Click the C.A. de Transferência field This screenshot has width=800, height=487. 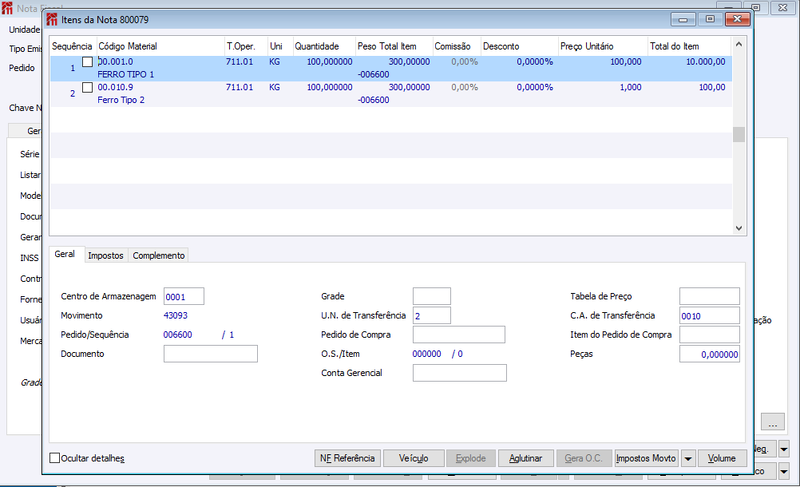tap(709, 316)
